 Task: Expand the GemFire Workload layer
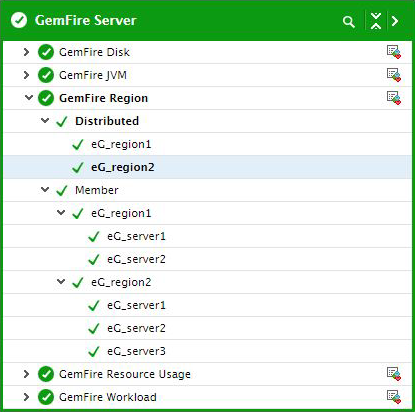click(26, 397)
